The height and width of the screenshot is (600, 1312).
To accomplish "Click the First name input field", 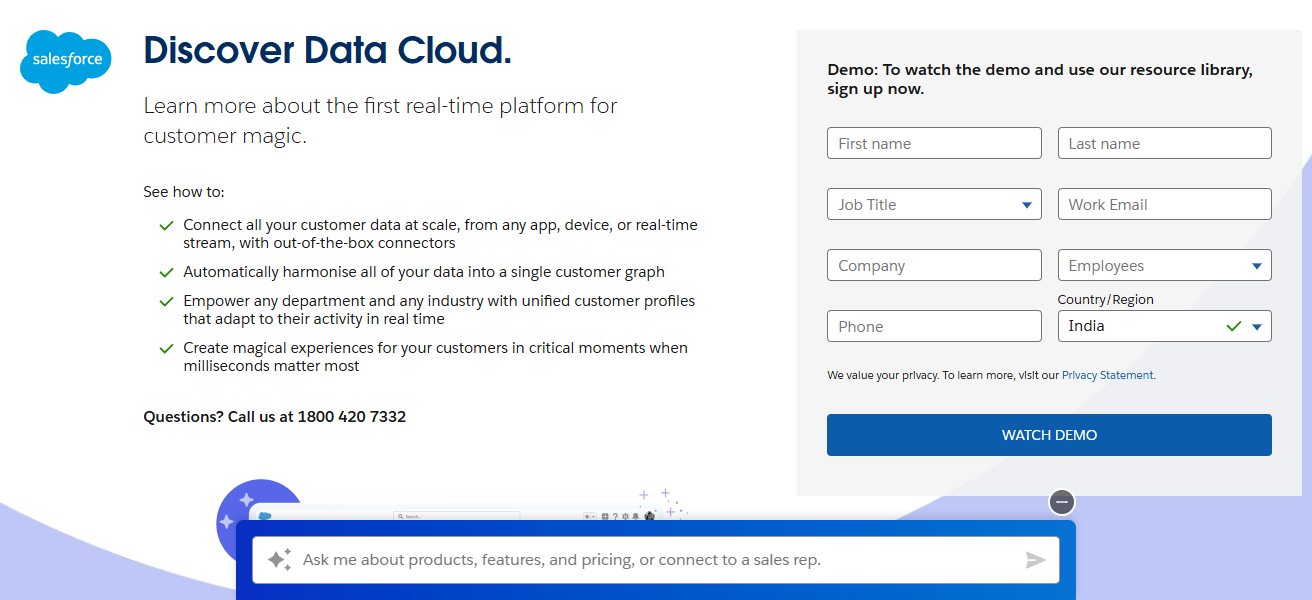I will click(934, 142).
